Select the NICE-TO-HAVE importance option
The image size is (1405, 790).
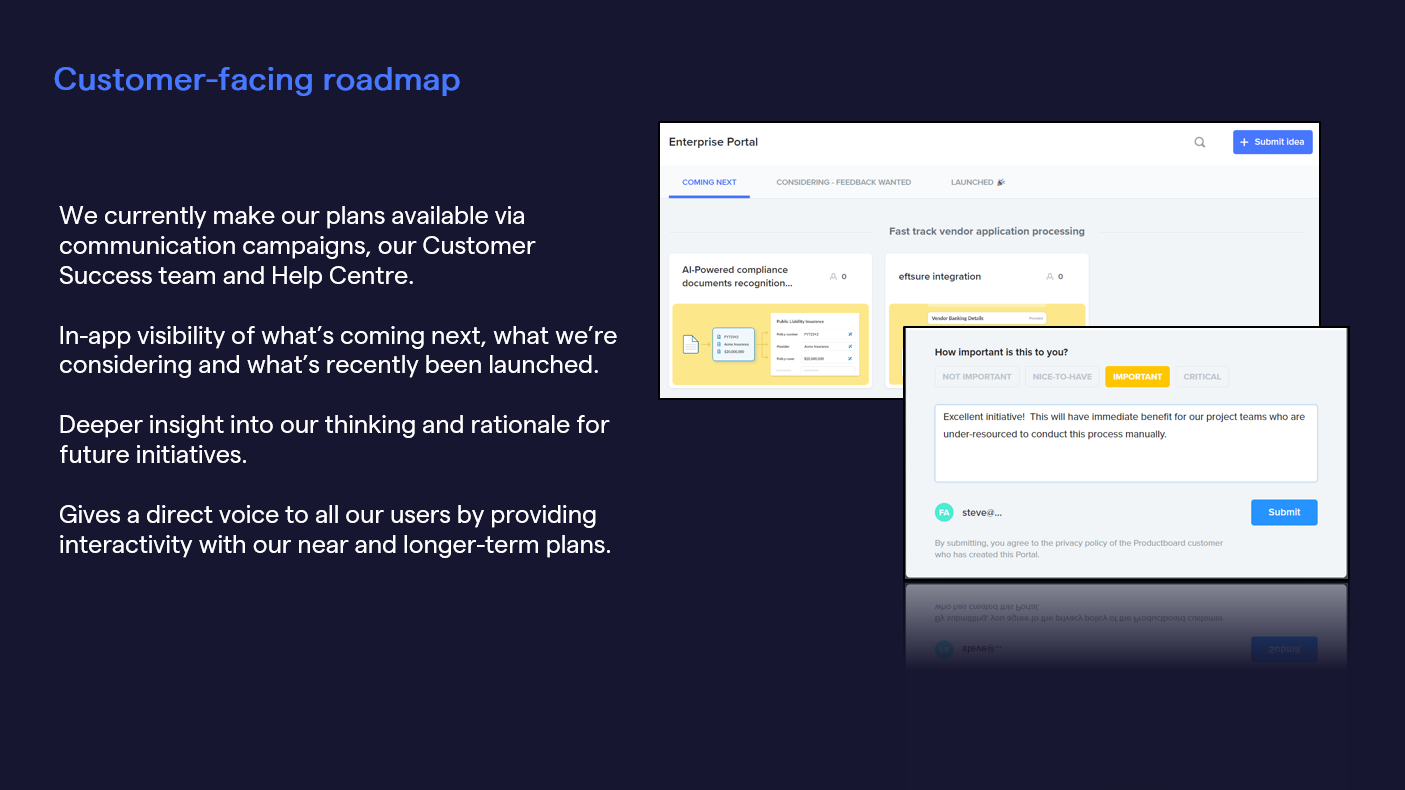1062,376
